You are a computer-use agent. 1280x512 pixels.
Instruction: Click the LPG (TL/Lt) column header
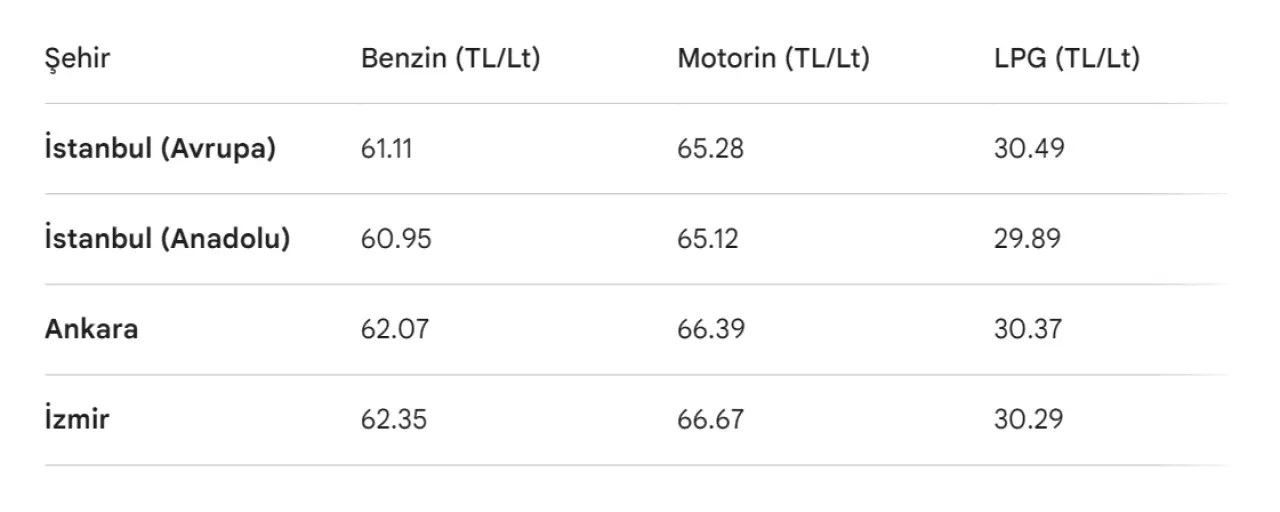point(1066,59)
